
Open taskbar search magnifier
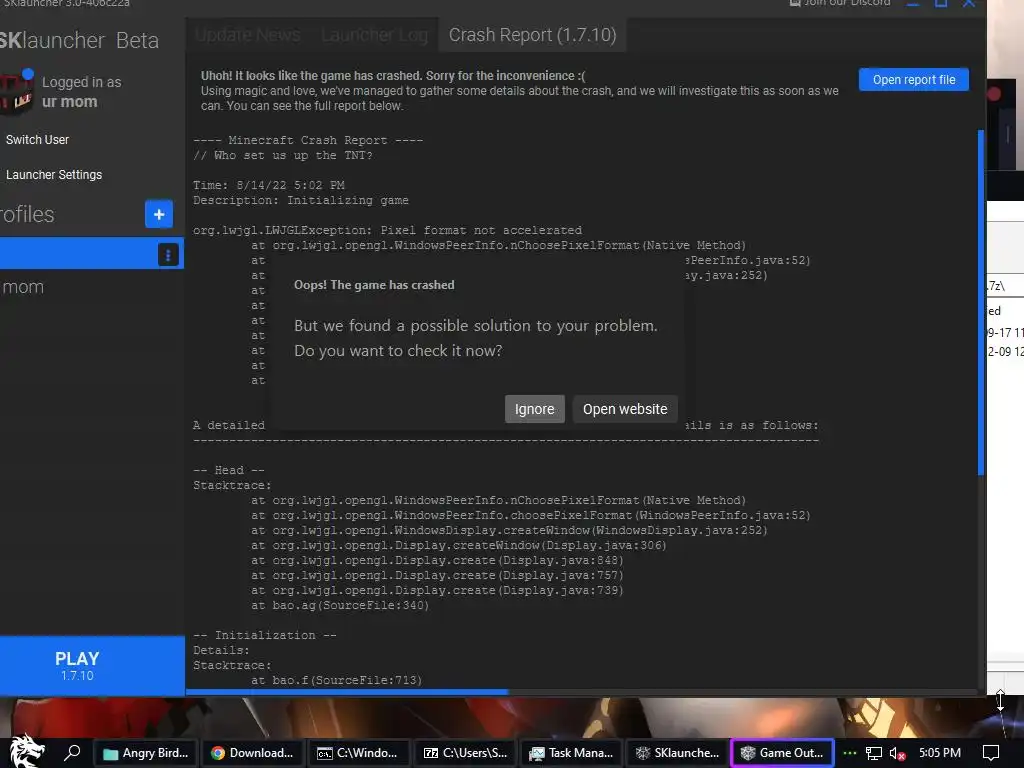[72, 753]
